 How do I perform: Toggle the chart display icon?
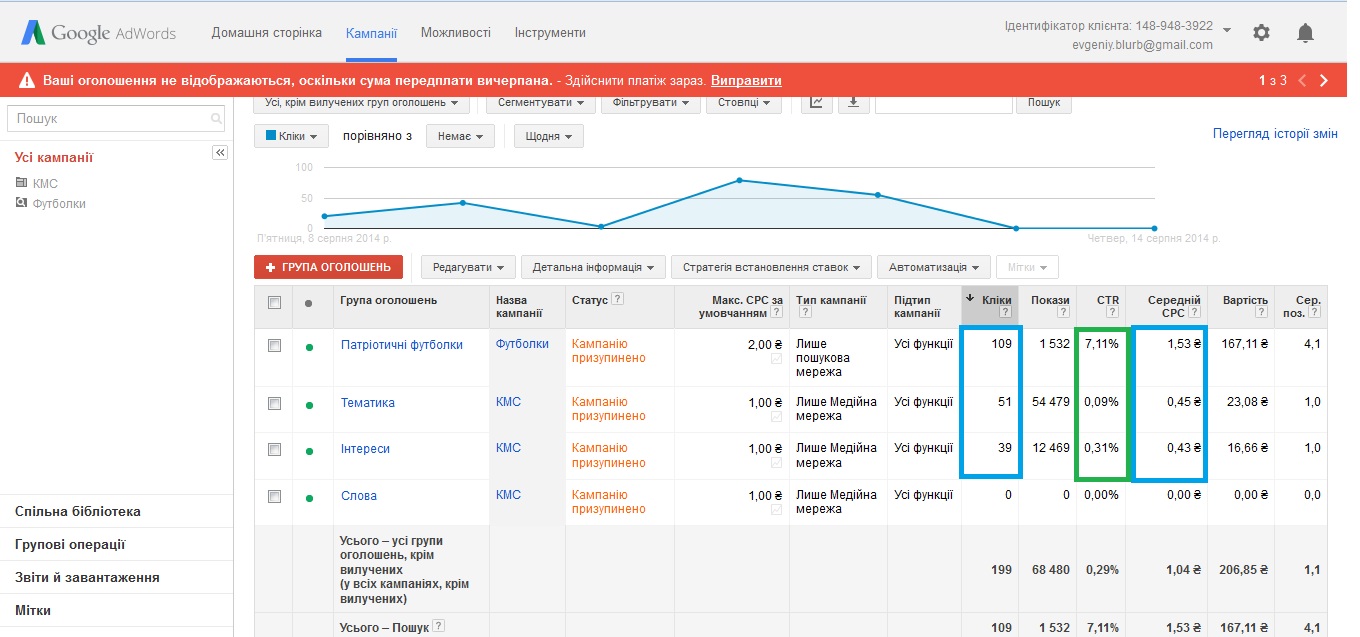[817, 102]
